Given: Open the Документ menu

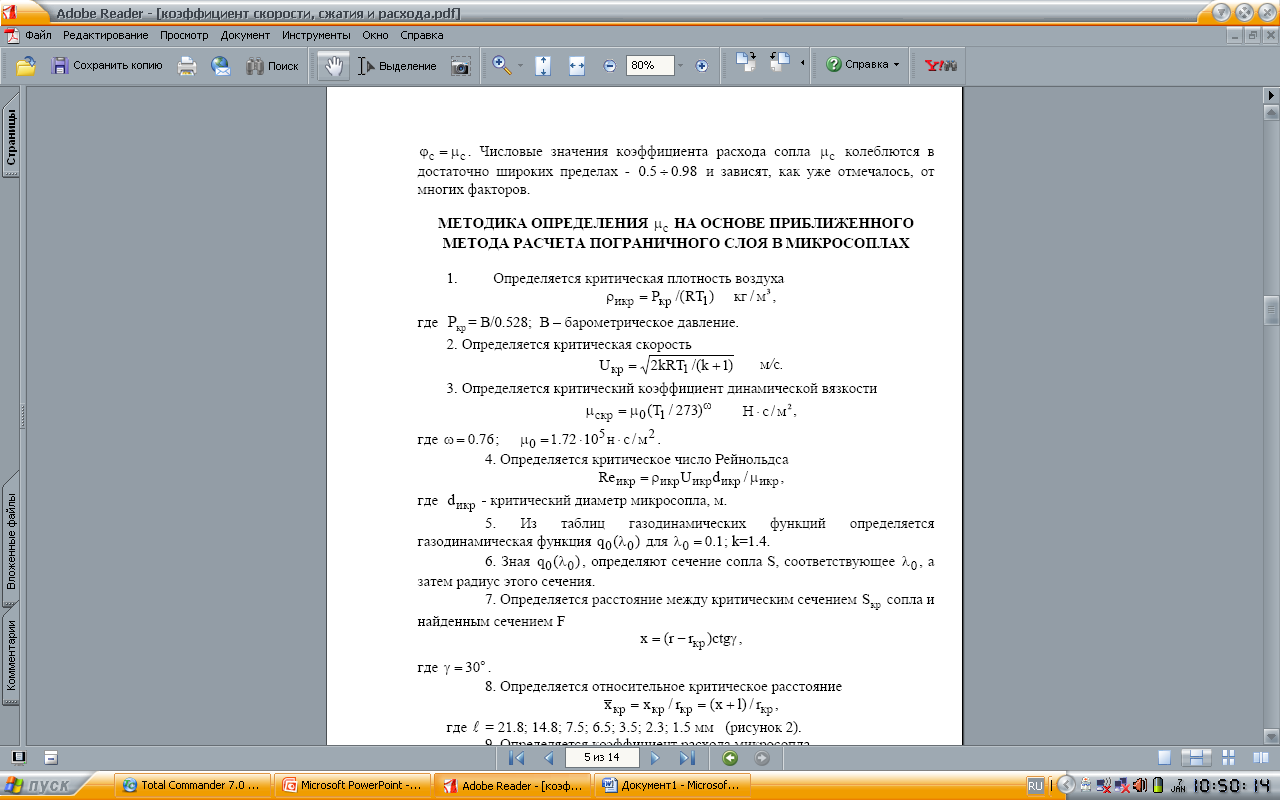Looking at the screenshot, I should [245, 35].
